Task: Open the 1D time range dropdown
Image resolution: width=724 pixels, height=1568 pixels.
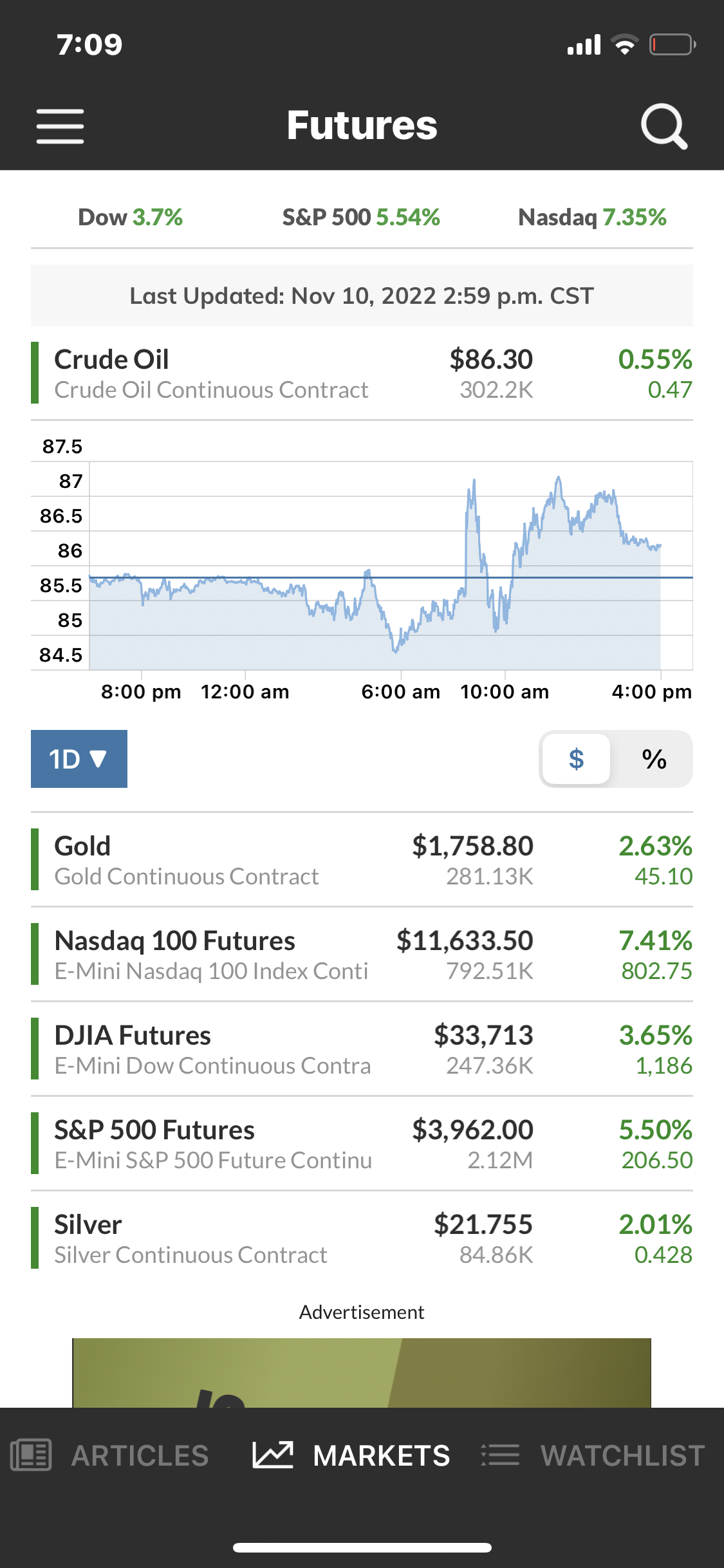Action: pyautogui.click(x=79, y=759)
